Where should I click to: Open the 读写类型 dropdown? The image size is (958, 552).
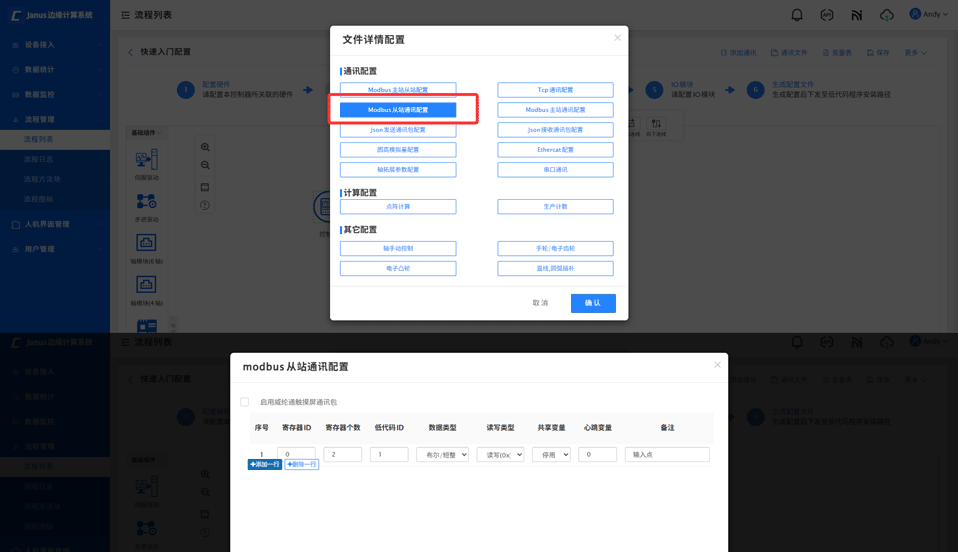point(500,455)
